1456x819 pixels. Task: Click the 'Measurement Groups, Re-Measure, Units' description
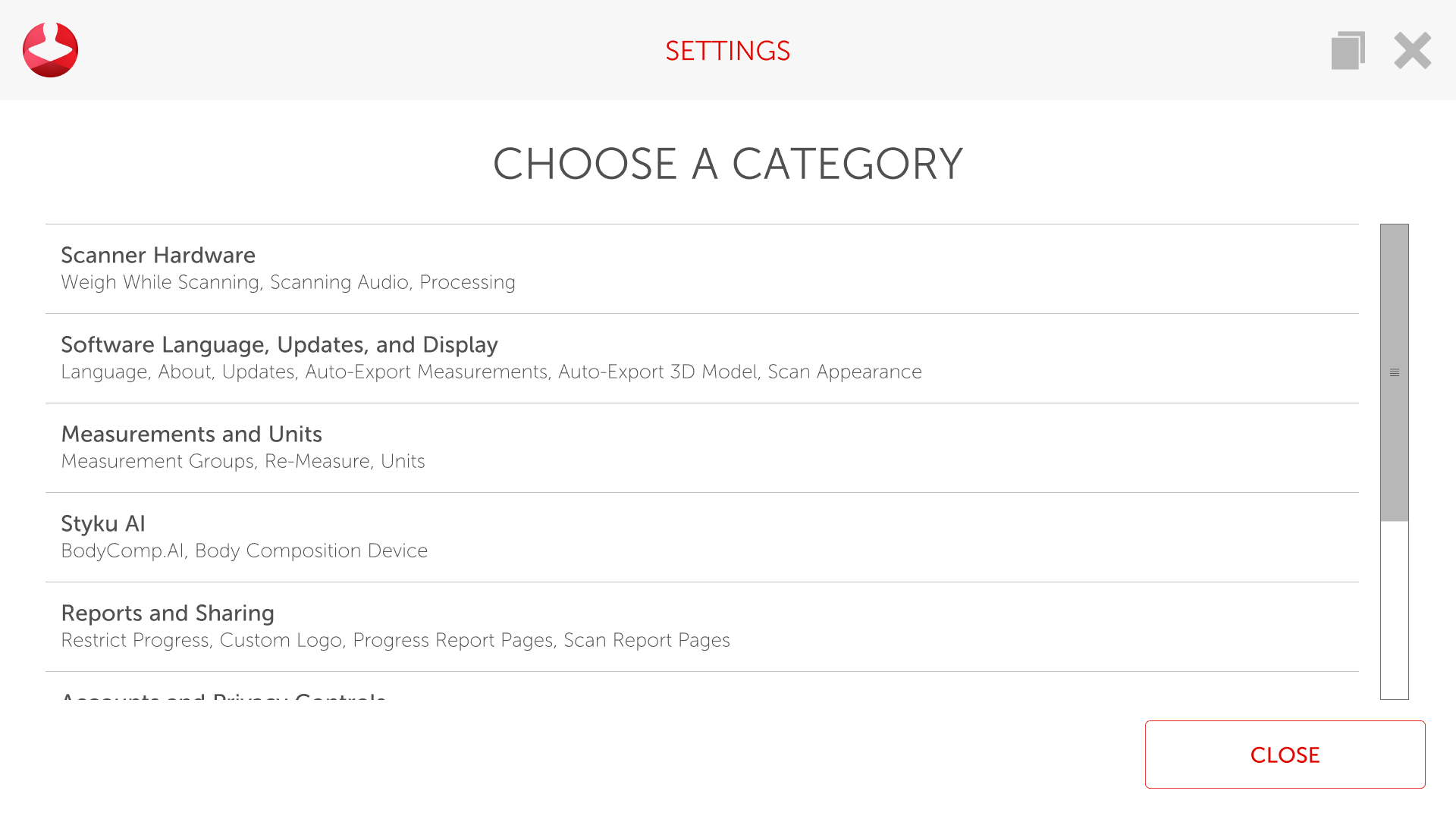click(243, 461)
